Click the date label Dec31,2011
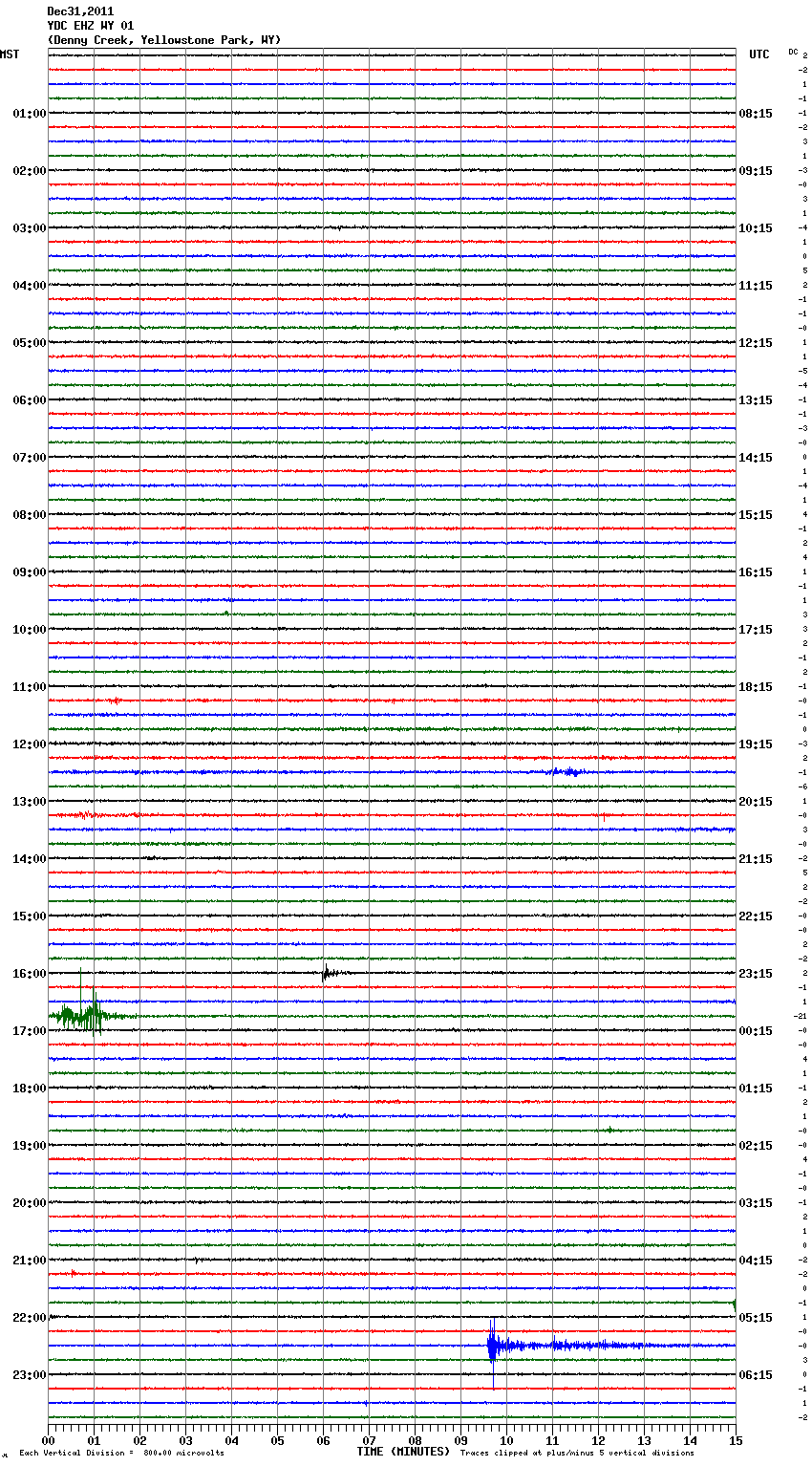This screenshot has width=812, height=1466. pyautogui.click(x=80, y=11)
